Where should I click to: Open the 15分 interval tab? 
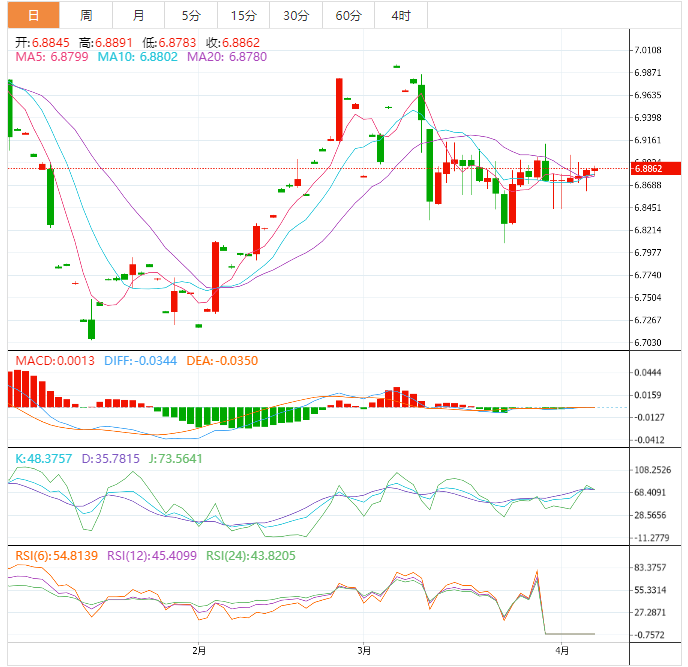coord(244,15)
